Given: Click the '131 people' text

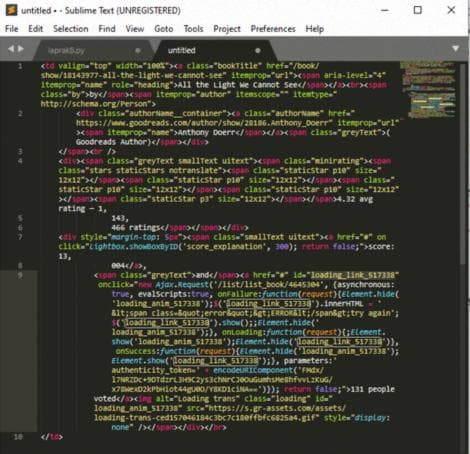Looking at the screenshot, I should (373, 389).
